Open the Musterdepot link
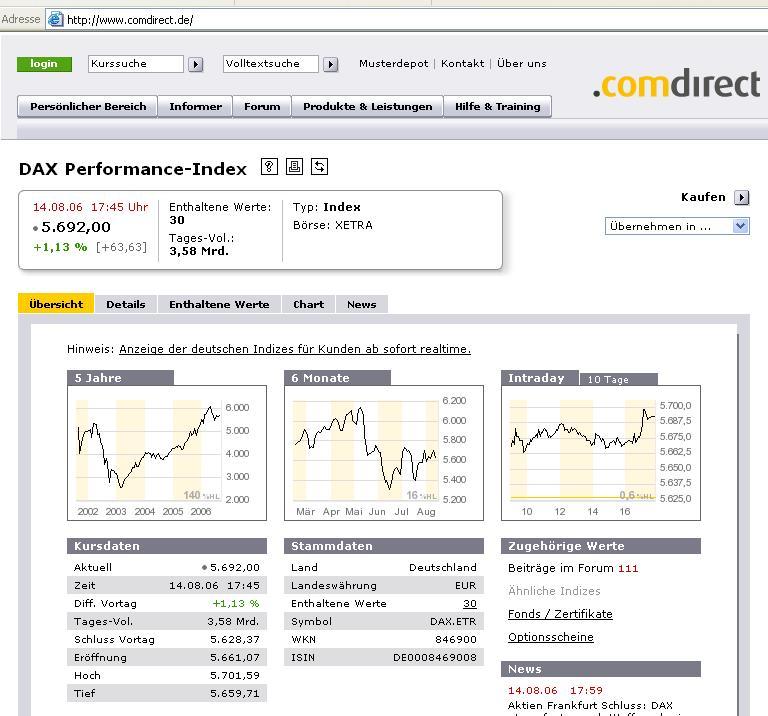This screenshot has height=716, width=768. tap(393, 64)
